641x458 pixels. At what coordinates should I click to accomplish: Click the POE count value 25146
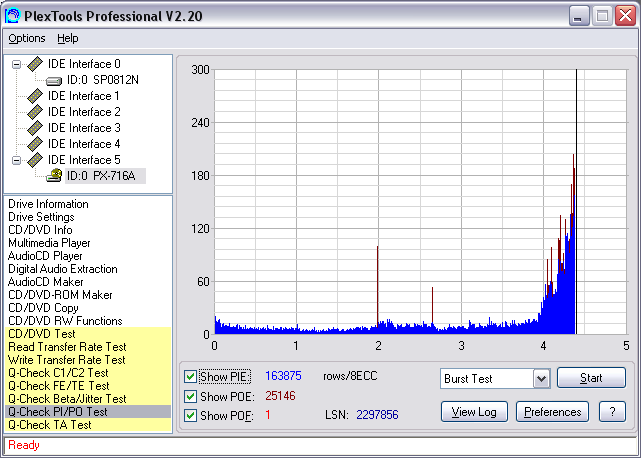280,396
